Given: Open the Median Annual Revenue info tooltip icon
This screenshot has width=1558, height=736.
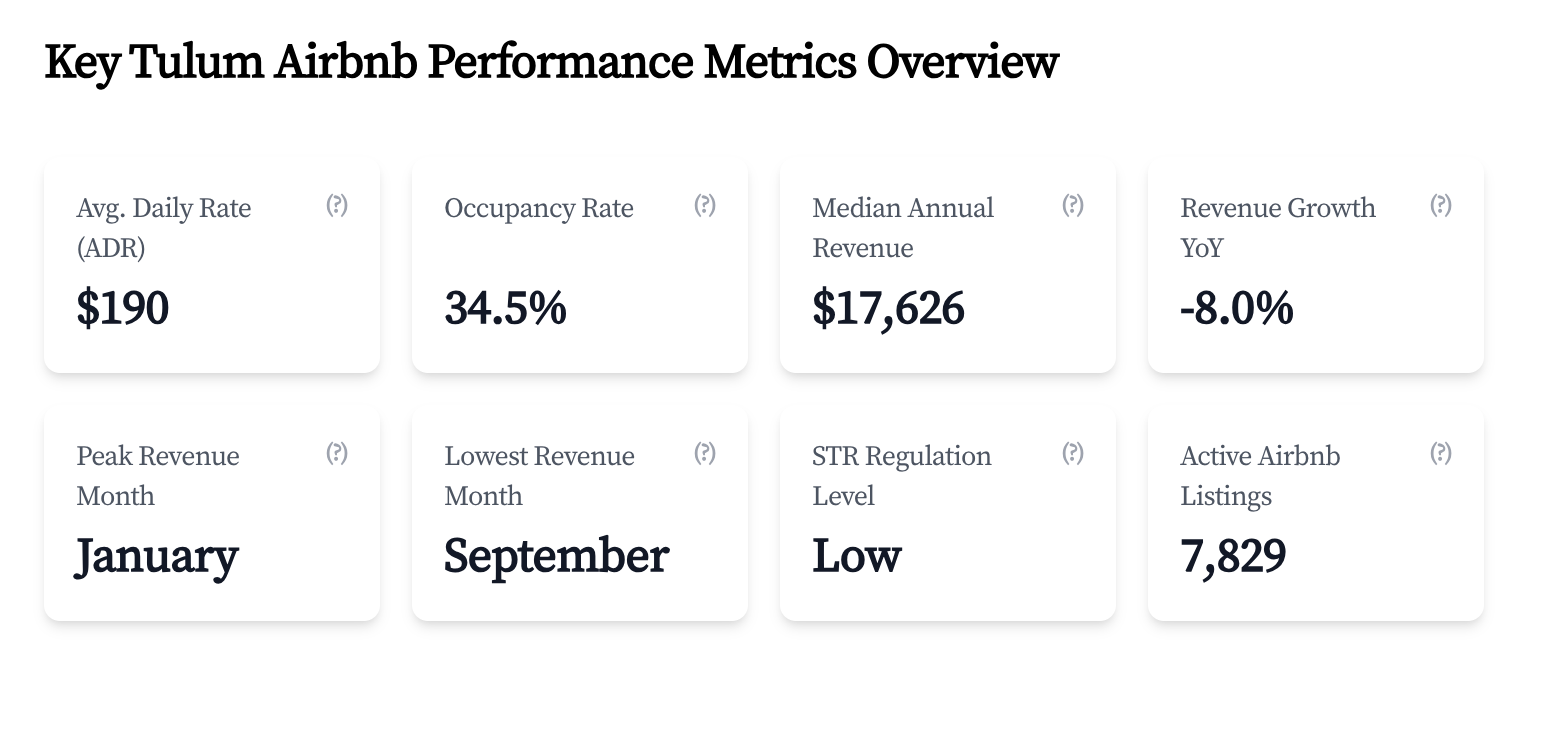Looking at the screenshot, I should (1073, 205).
